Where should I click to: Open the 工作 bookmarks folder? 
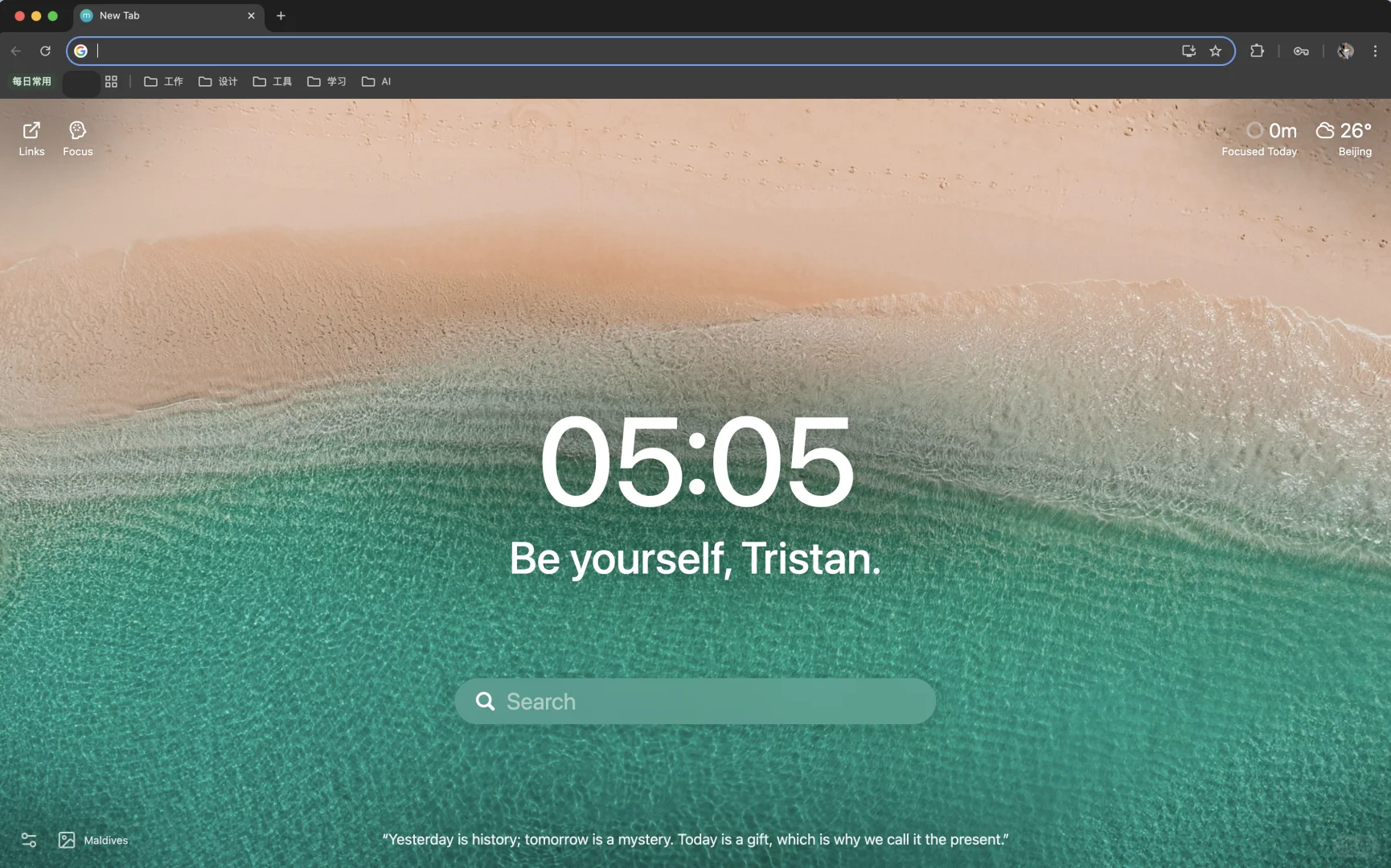point(163,81)
